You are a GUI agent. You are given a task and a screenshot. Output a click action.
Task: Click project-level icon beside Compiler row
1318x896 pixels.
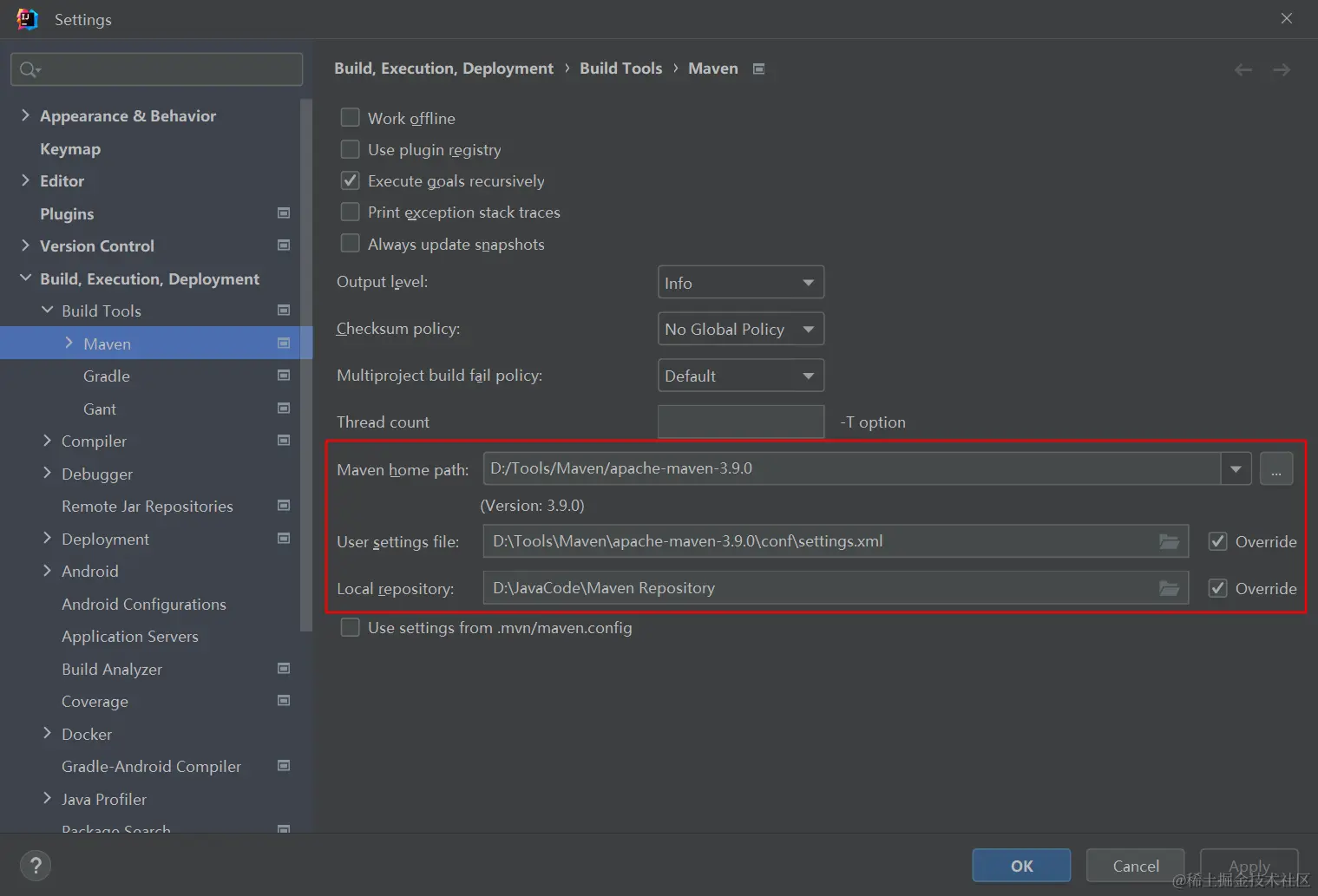click(283, 441)
